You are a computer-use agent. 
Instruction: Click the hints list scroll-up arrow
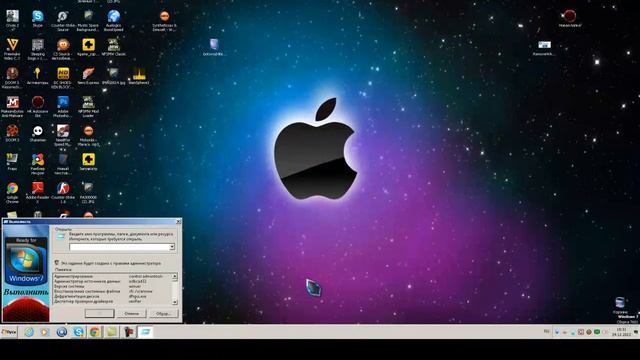[175, 276]
